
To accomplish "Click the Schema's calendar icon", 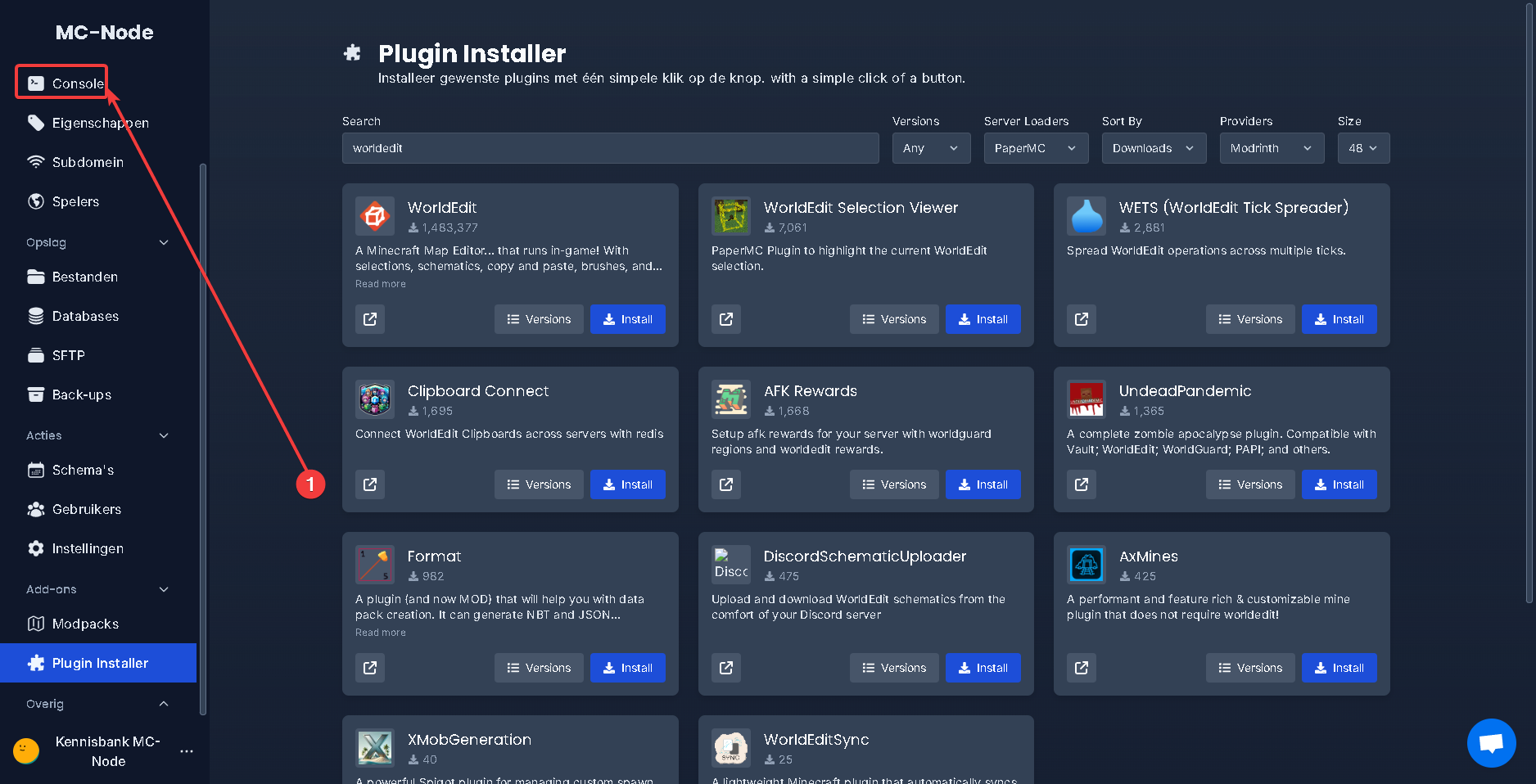I will pos(36,470).
